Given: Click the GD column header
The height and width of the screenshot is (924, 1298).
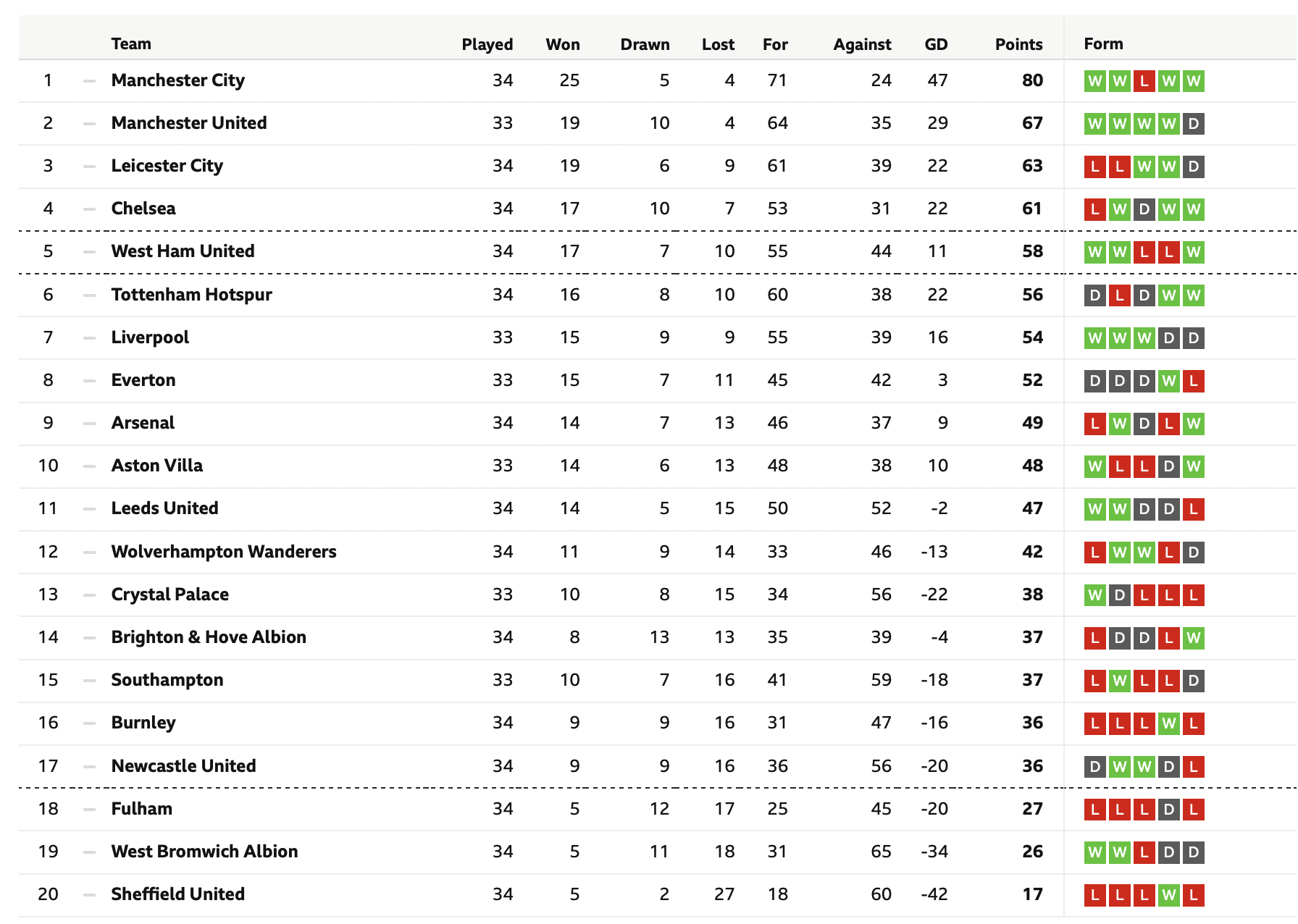Looking at the screenshot, I should 936,44.
